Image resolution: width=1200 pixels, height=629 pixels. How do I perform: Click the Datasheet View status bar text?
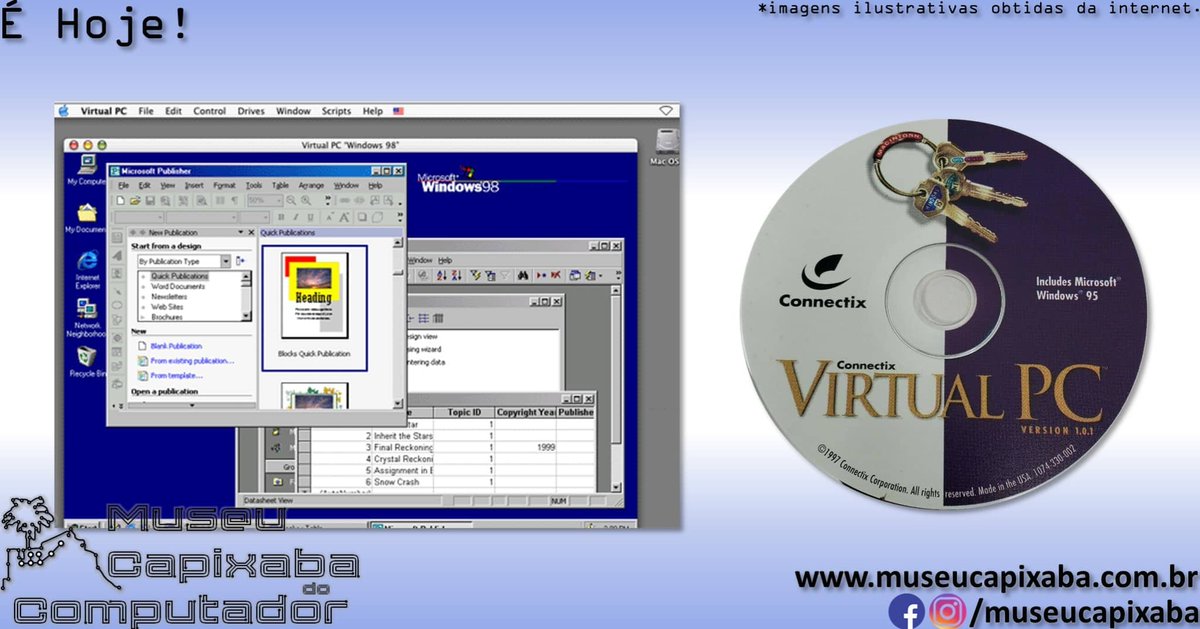click(270, 500)
